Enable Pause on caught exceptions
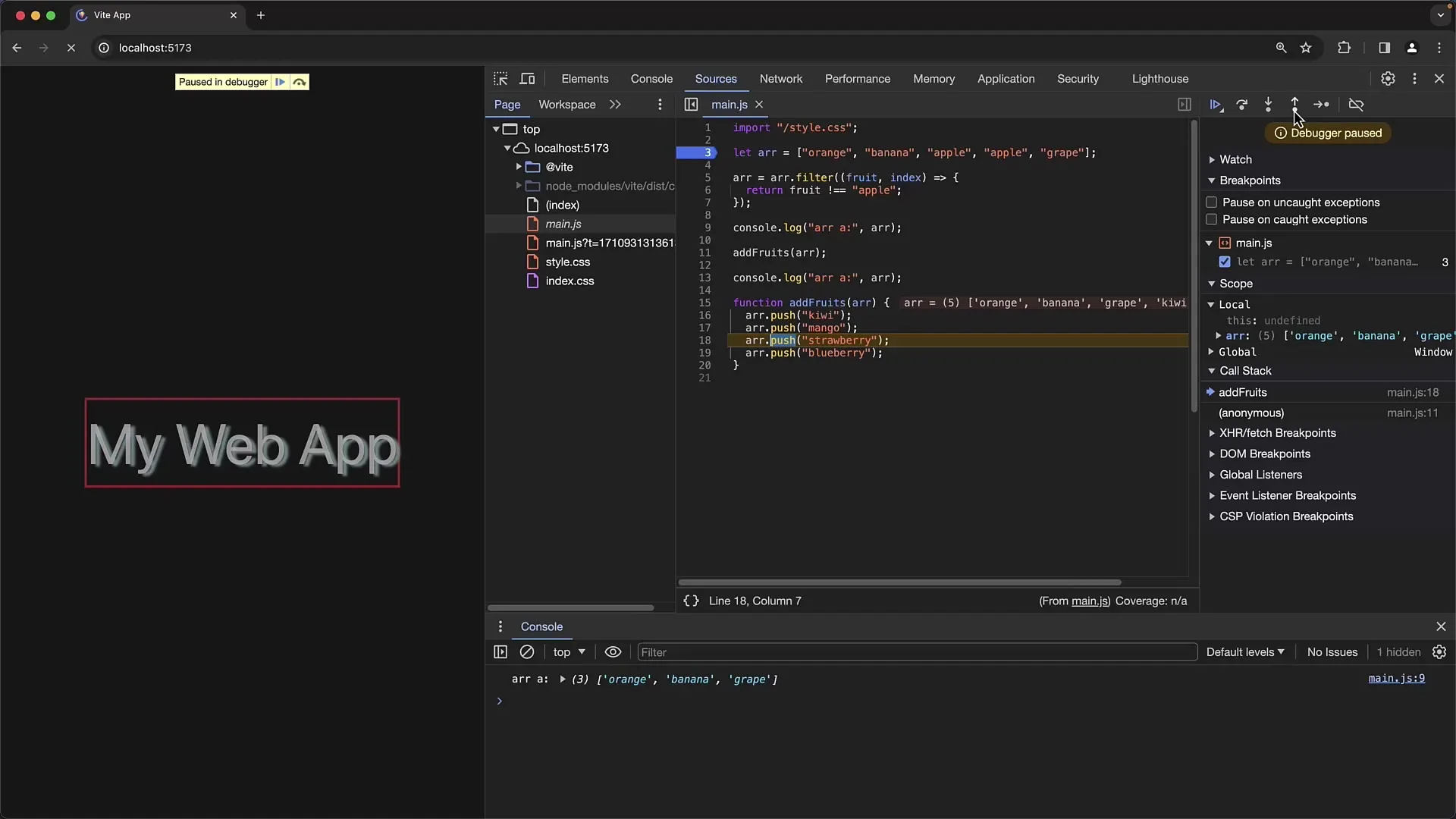This screenshot has height=819, width=1456. 1212,220
